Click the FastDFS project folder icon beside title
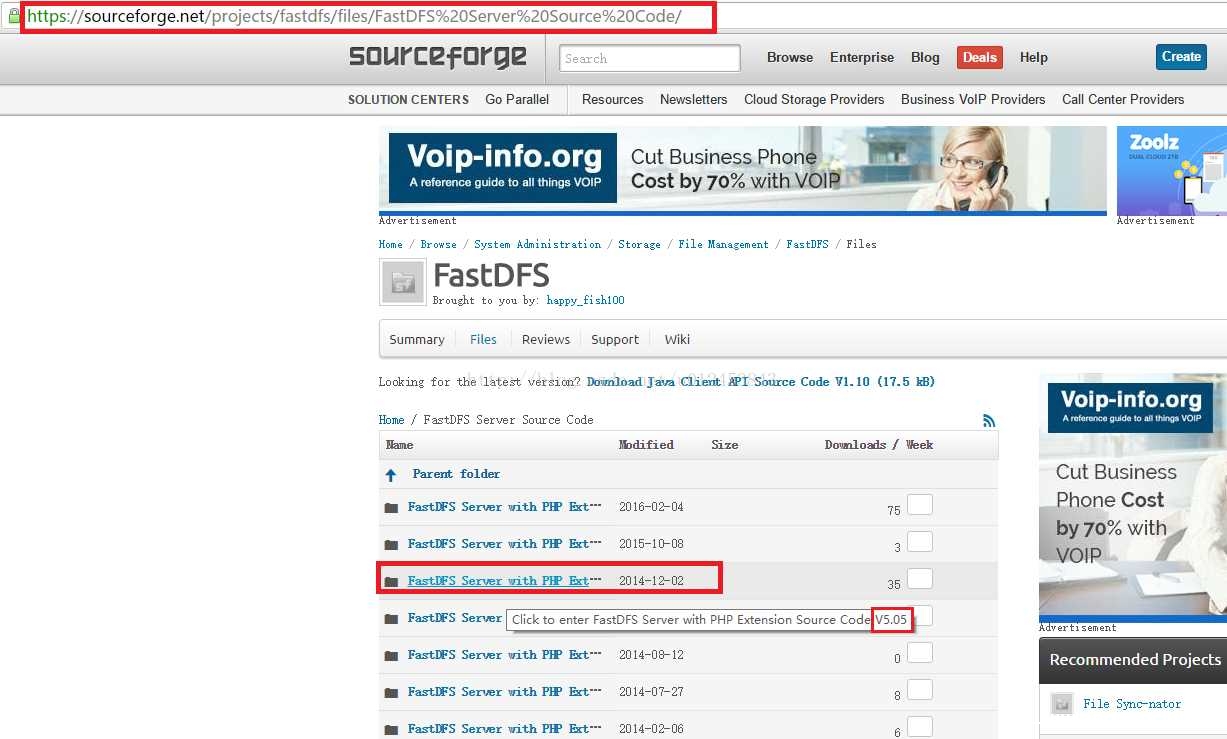The height and width of the screenshot is (739, 1227). click(x=403, y=281)
